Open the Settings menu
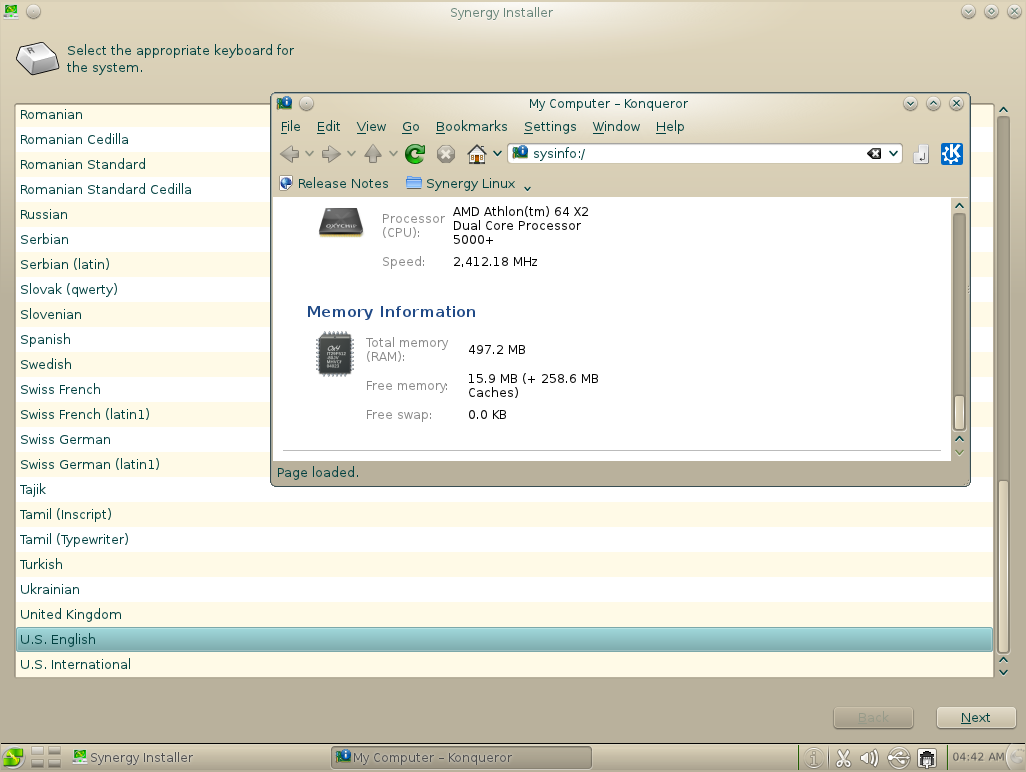The width and height of the screenshot is (1026, 772). [549, 127]
